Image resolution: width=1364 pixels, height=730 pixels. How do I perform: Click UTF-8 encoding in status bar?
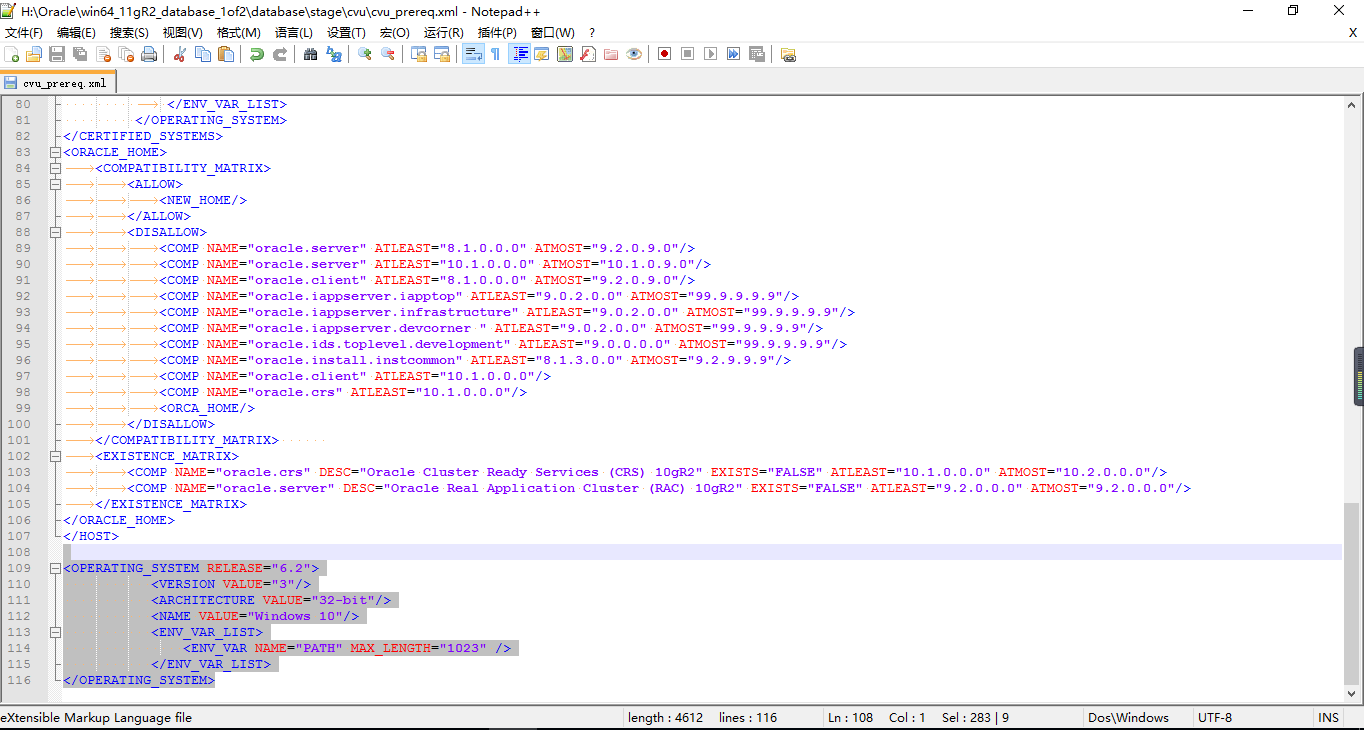tap(1215, 717)
